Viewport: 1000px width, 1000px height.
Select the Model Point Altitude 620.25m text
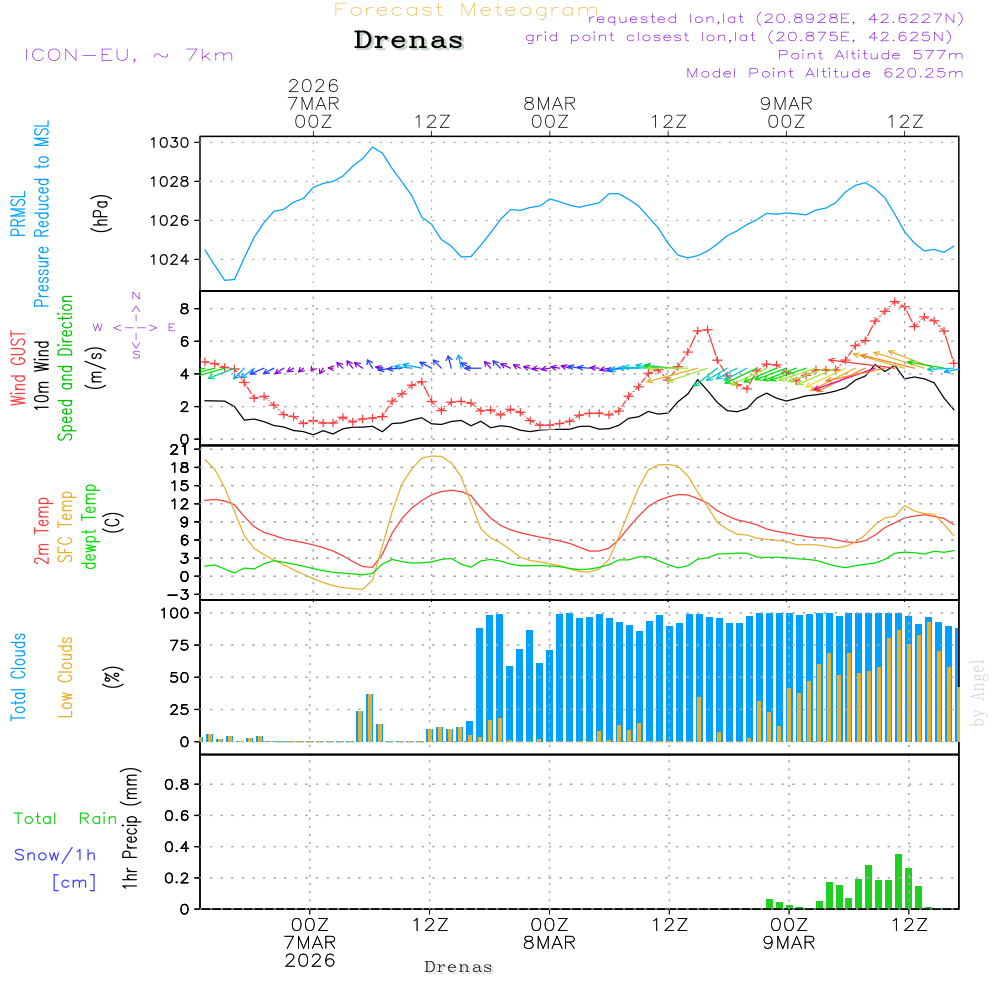click(x=824, y=73)
